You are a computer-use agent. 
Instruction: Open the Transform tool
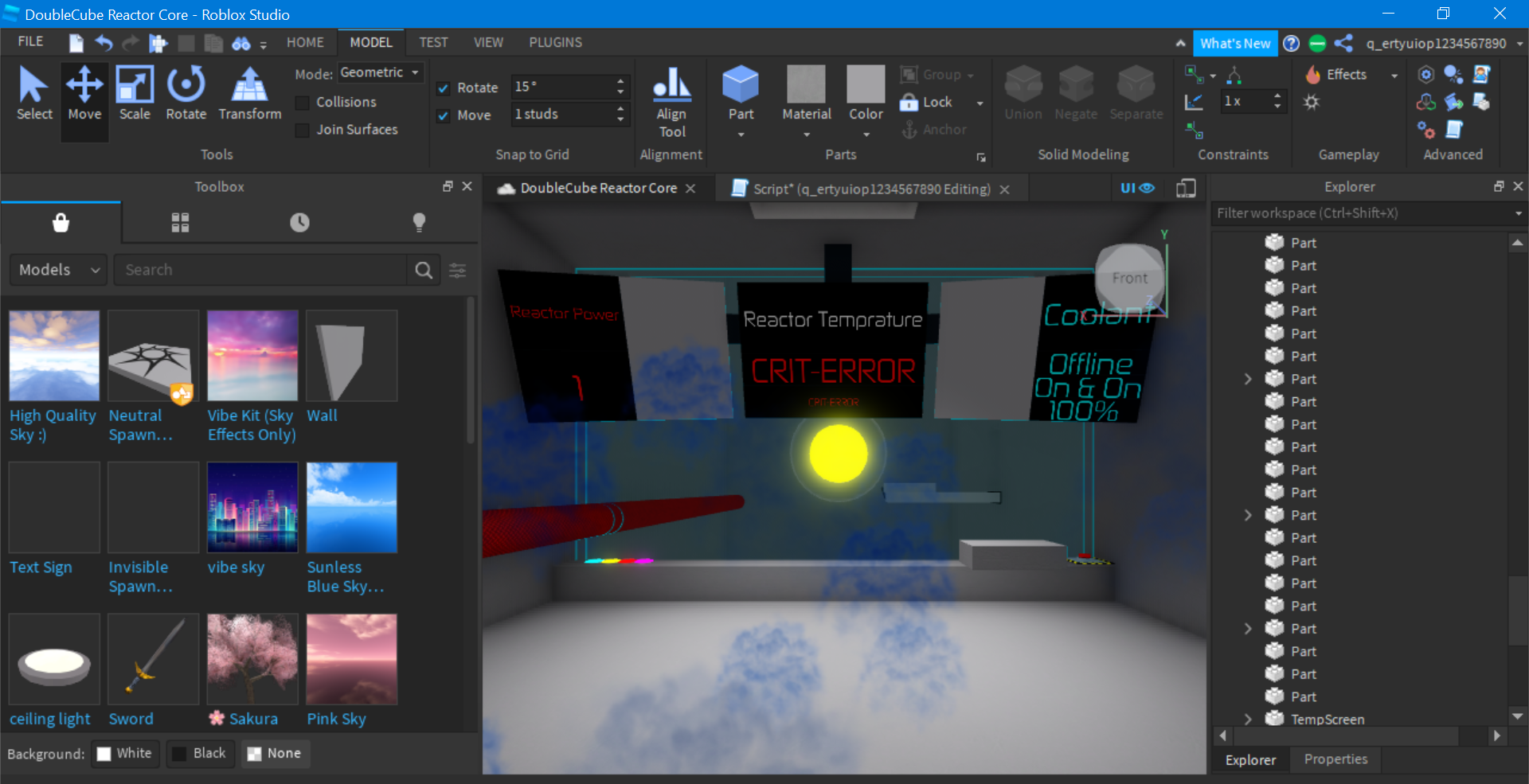[248, 94]
